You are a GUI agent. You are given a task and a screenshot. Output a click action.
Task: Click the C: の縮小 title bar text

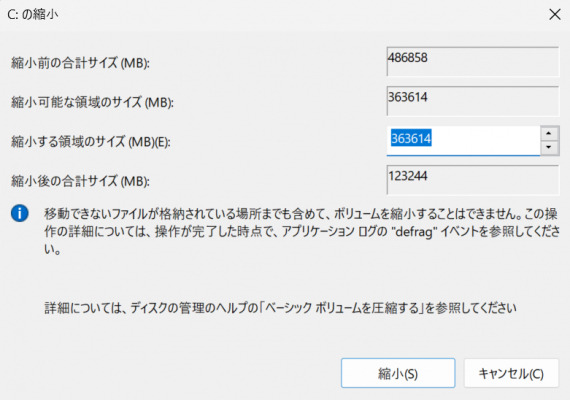coord(33,15)
